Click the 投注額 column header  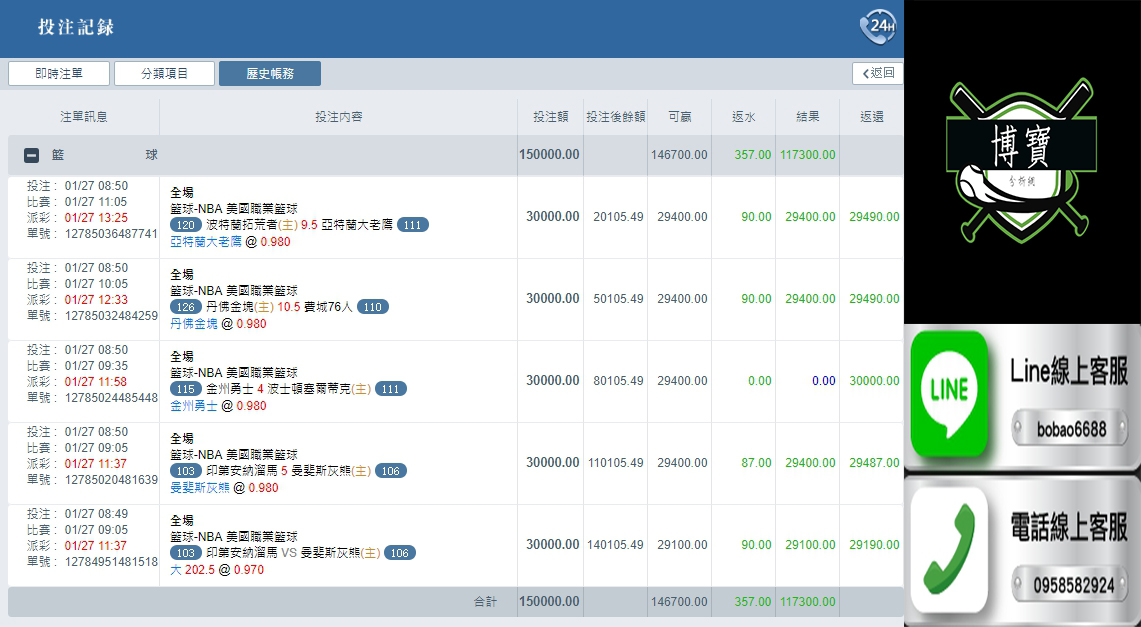pos(550,117)
